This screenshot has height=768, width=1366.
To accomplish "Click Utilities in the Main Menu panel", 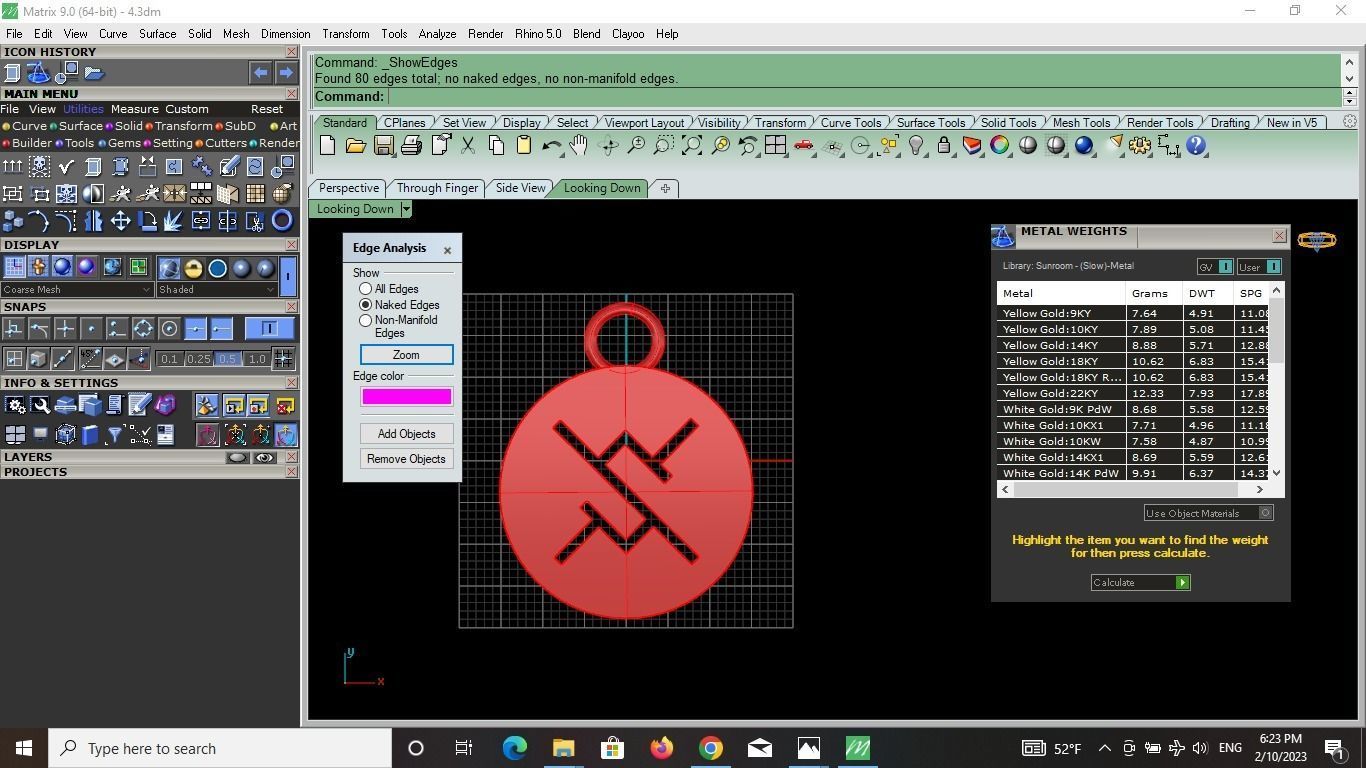I will click(83, 109).
